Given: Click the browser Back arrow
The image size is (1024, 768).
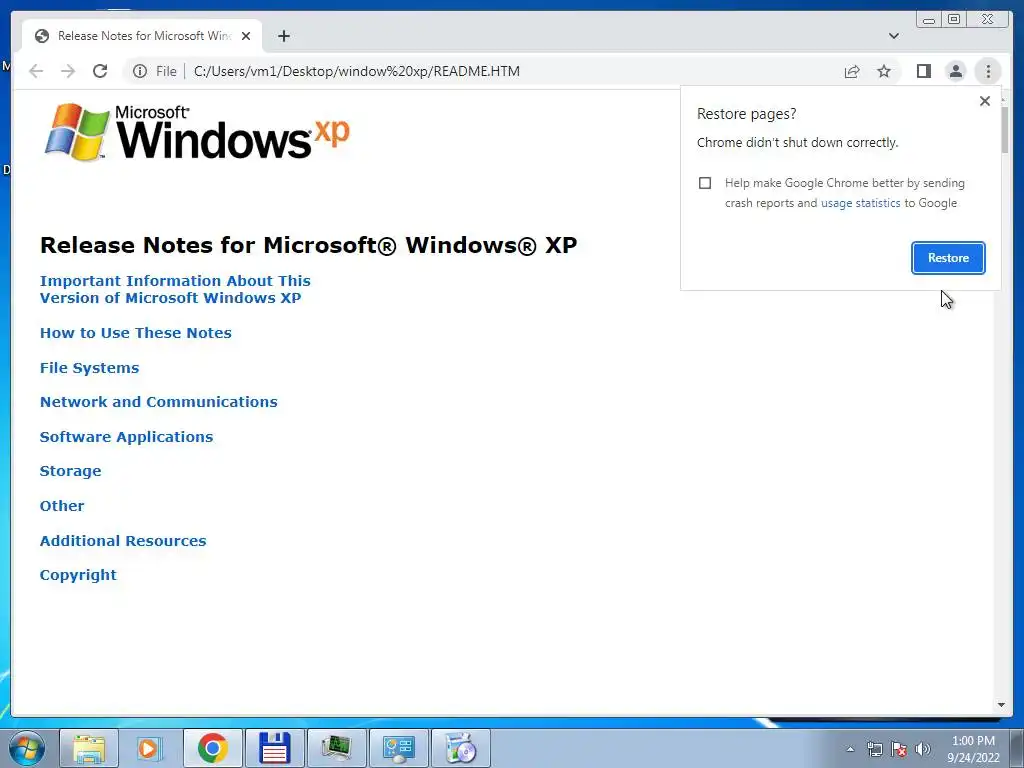Looking at the screenshot, I should click(36, 71).
